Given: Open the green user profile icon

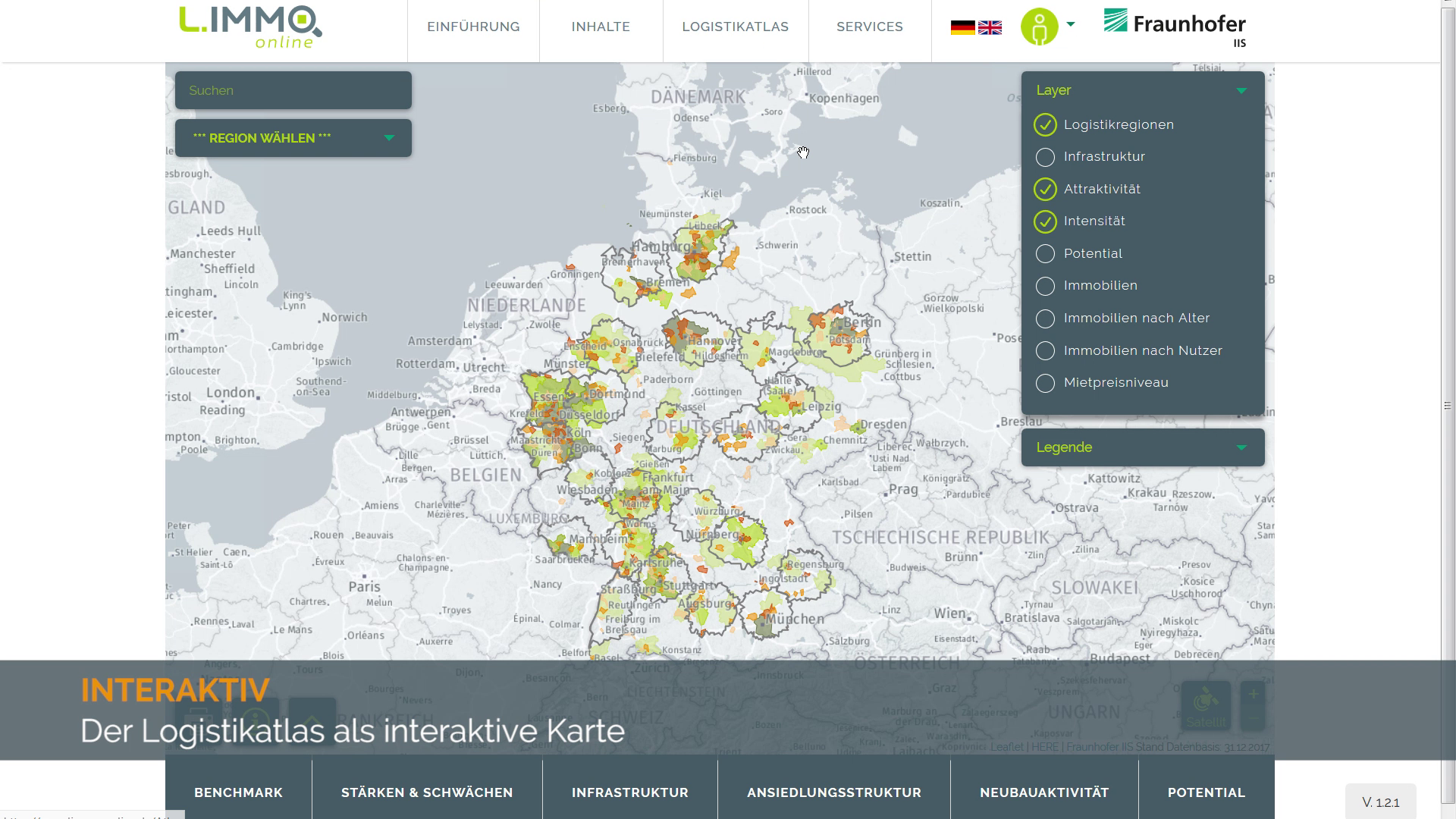Looking at the screenshot, I should [x=1039, y=27].
